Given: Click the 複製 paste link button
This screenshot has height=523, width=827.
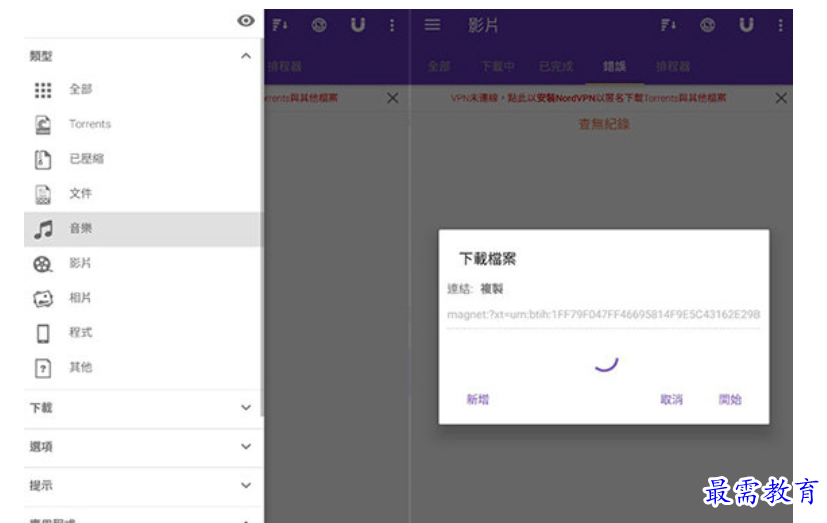Looking at the screenshot, I should pyautogui.click(x=492, y=289).
